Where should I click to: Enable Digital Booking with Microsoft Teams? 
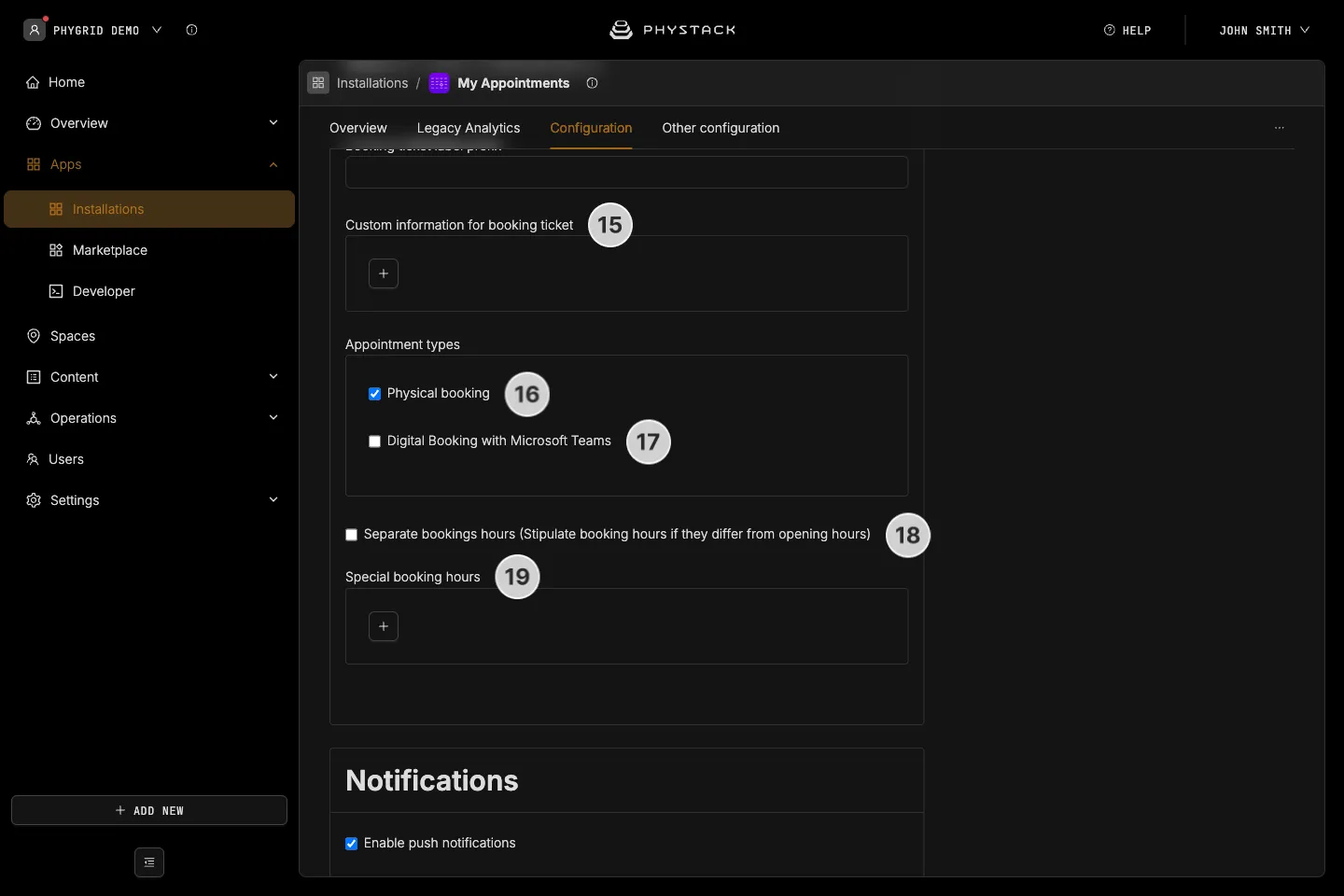pyautogui.click(x=374, y=441)
